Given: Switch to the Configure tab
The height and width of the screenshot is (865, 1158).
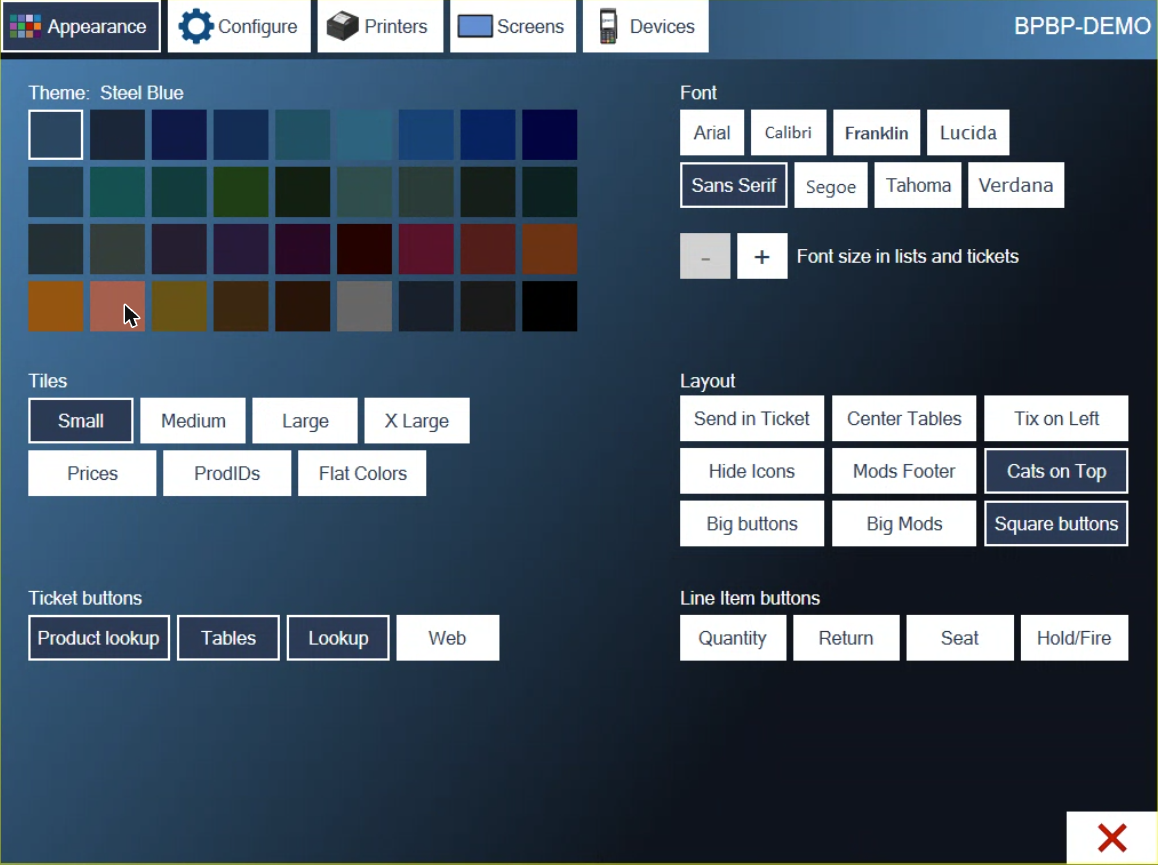Looking at the screenshot, I should (239, 27).
